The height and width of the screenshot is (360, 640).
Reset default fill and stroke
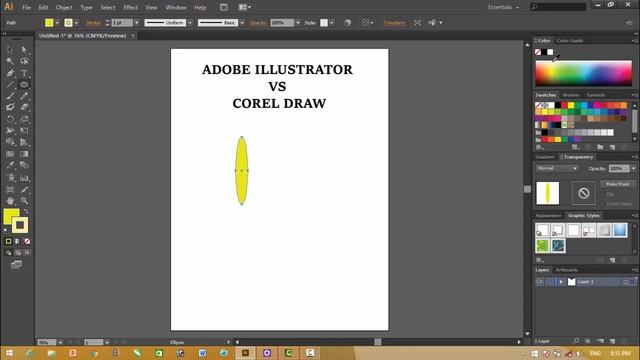[x=6, y=231]
